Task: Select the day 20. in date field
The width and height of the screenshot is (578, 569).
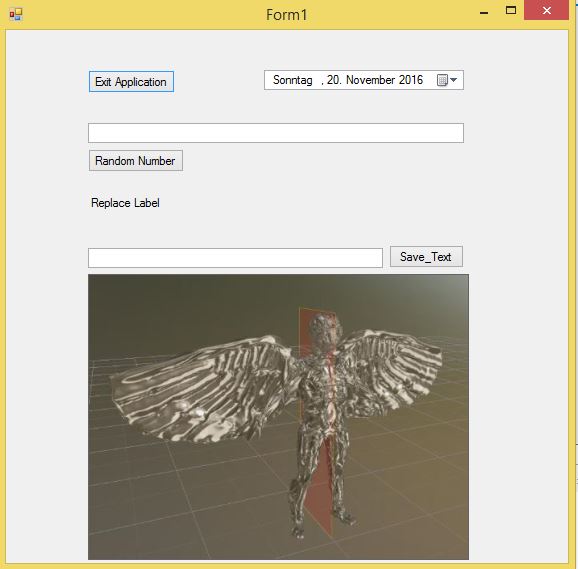Action: [x=334, y=80]
